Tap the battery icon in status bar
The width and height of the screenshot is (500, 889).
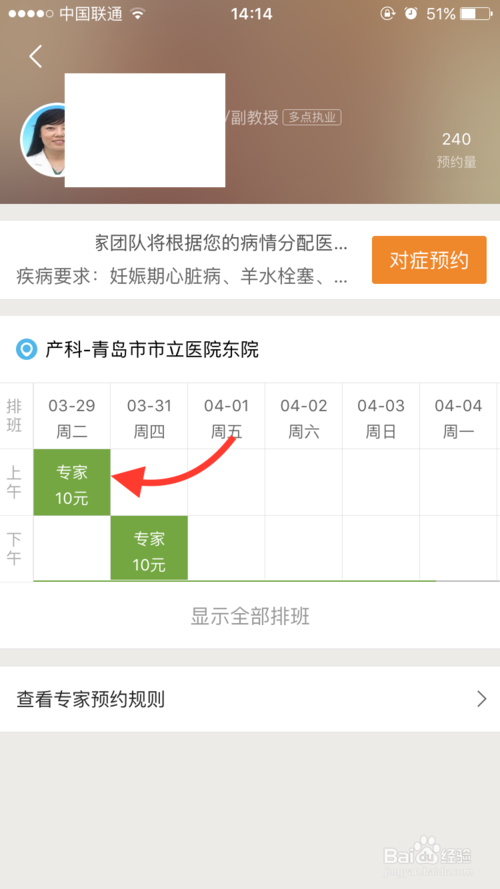pos(475,14)
